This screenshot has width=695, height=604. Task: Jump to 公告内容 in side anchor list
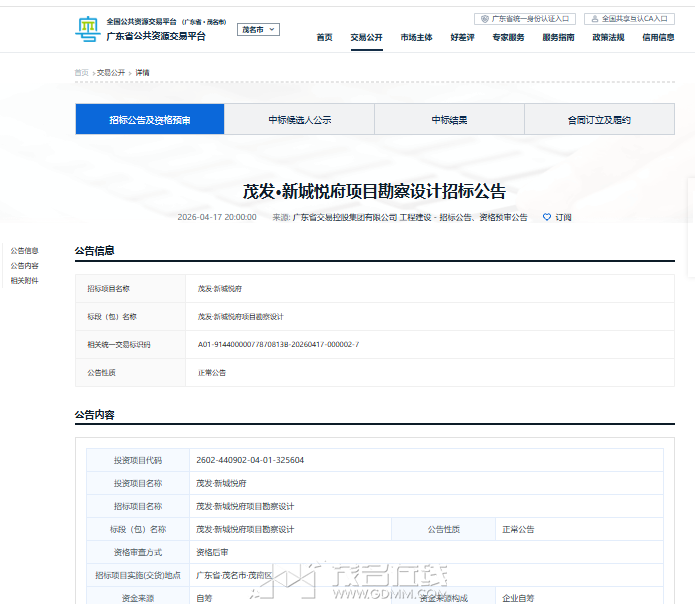pos(24,266)
